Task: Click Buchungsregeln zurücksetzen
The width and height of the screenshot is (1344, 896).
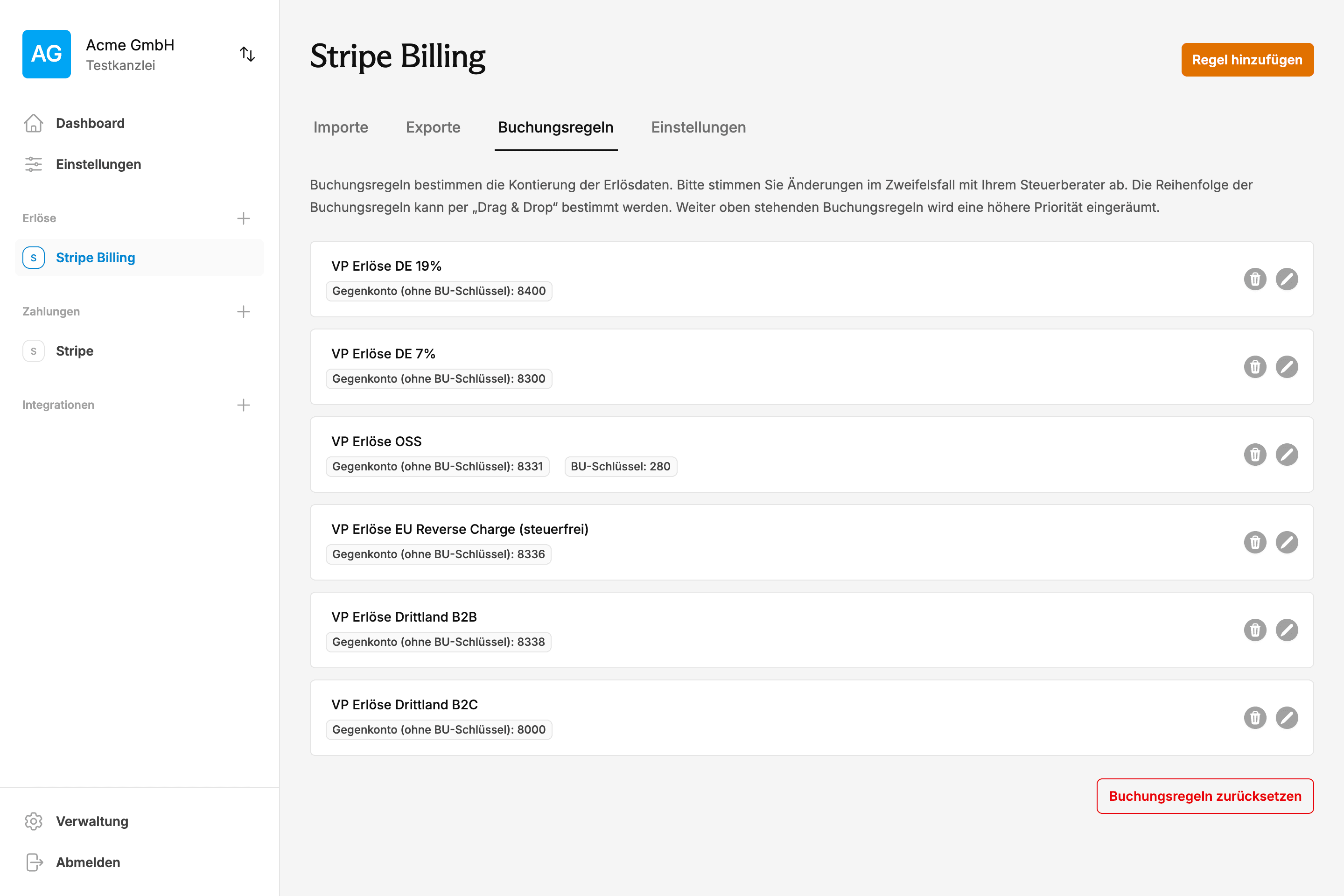Action: [1205, 796]
